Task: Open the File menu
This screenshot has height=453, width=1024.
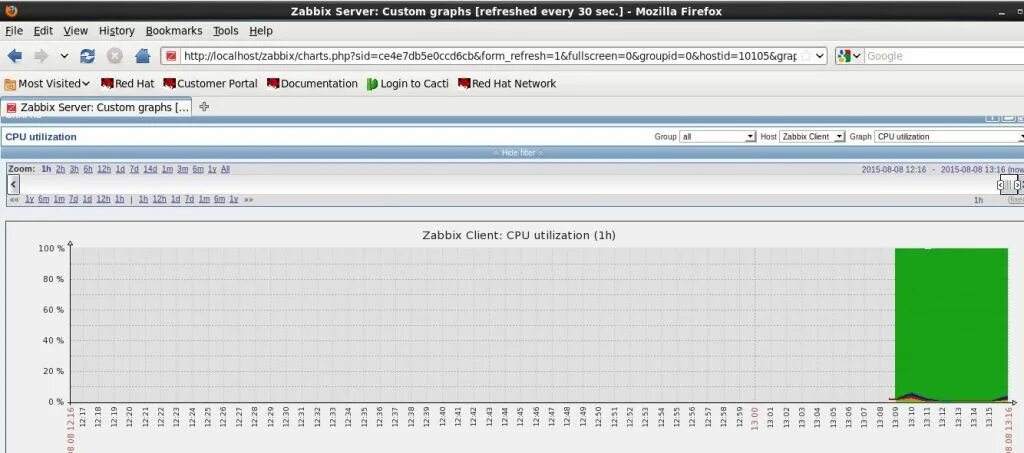Action: pos(14,31)
